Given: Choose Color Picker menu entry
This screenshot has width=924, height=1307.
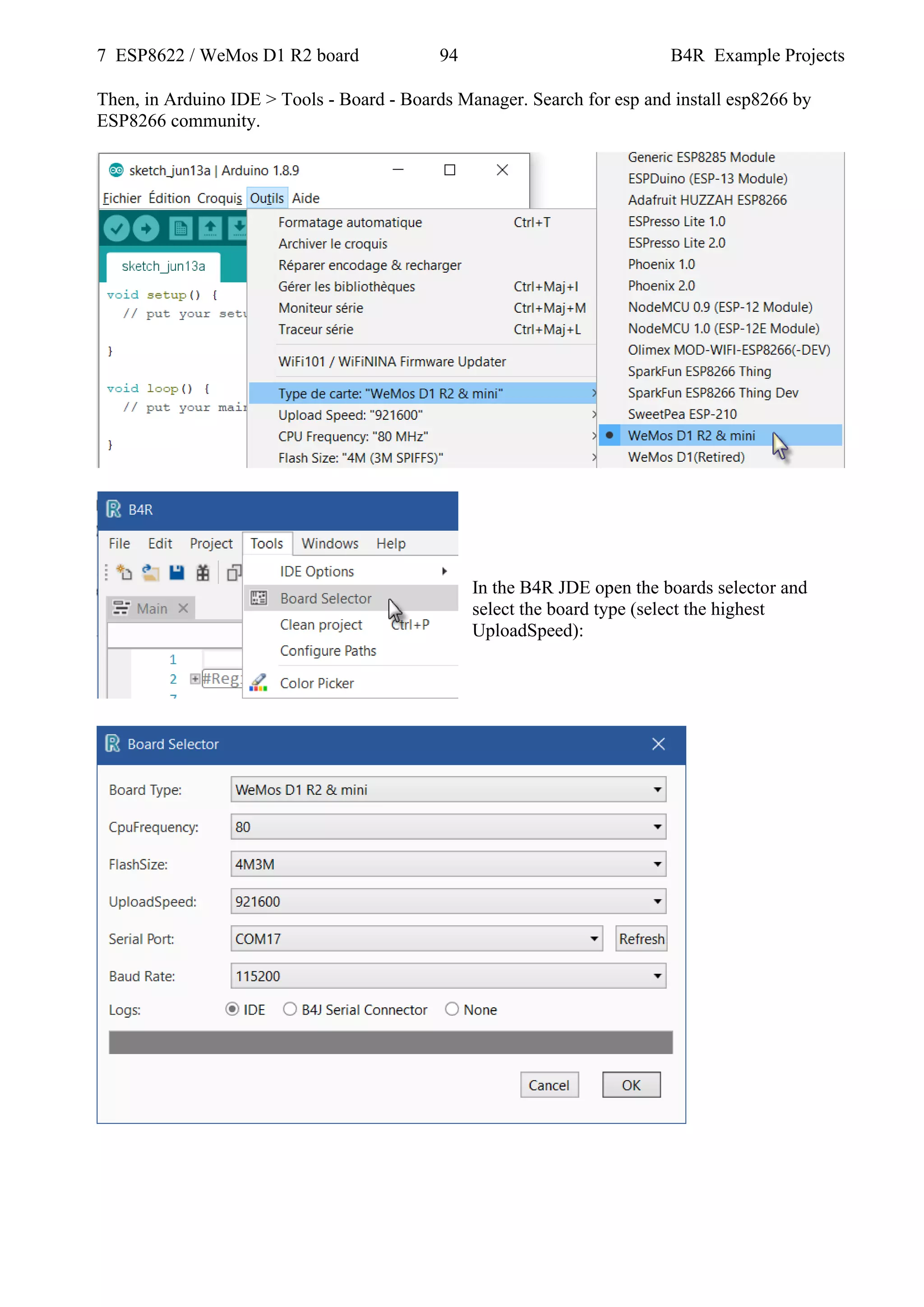Looking at the screenshot, I should 351,682.
